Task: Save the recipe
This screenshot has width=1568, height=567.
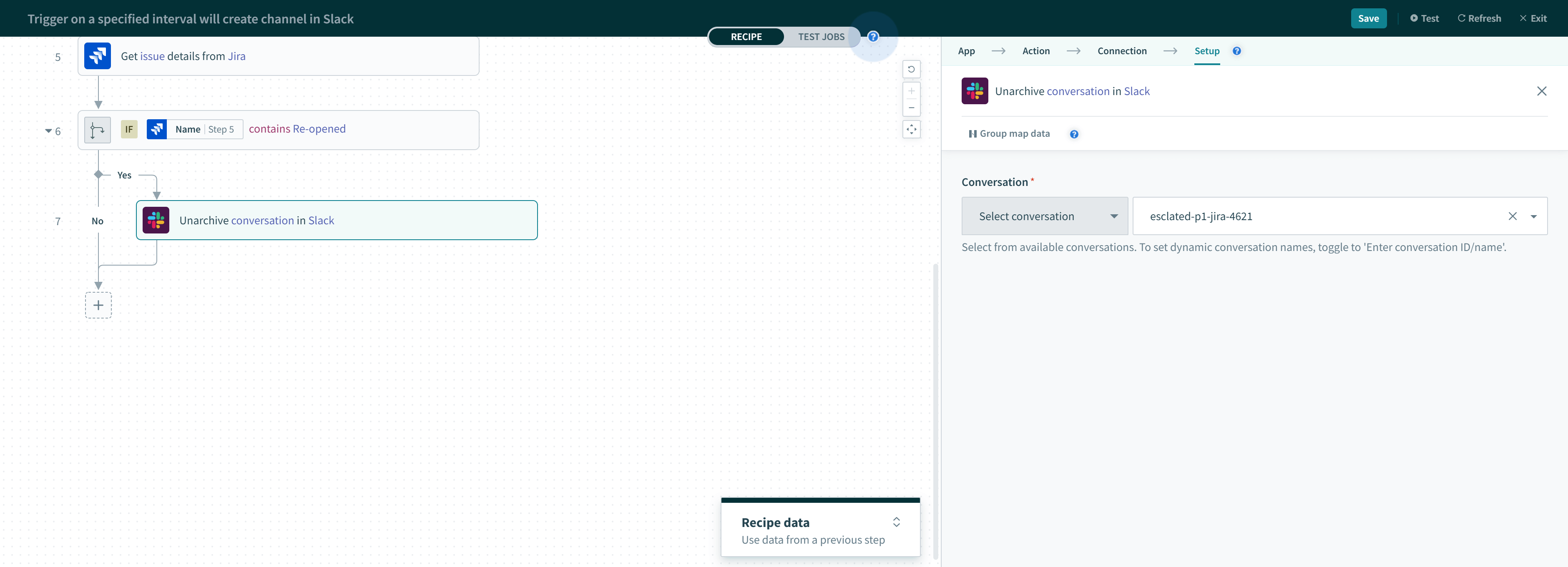Action: 1368,18
